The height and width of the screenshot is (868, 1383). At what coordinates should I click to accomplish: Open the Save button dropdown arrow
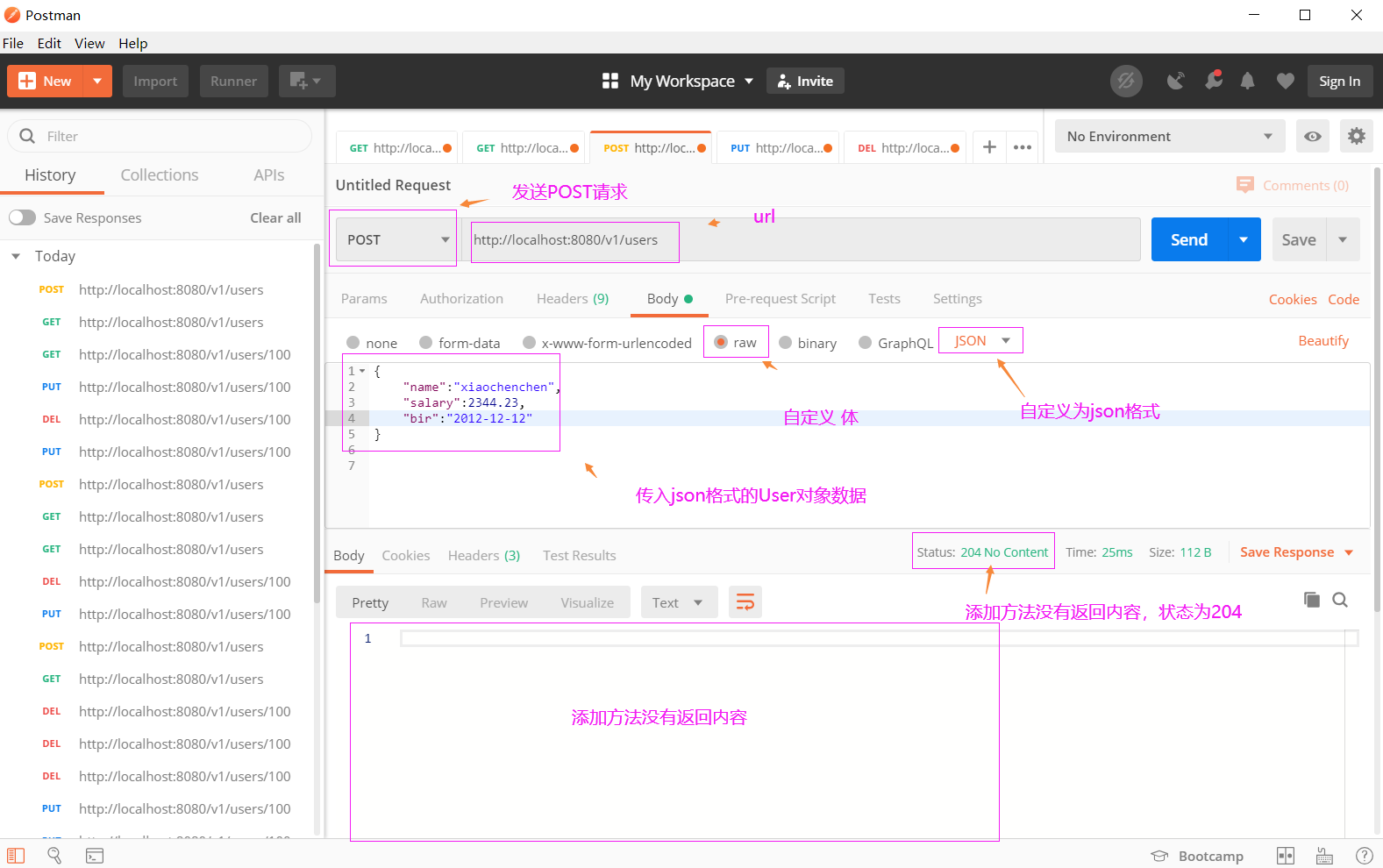pyautogui.click(x=1343, y=239)
